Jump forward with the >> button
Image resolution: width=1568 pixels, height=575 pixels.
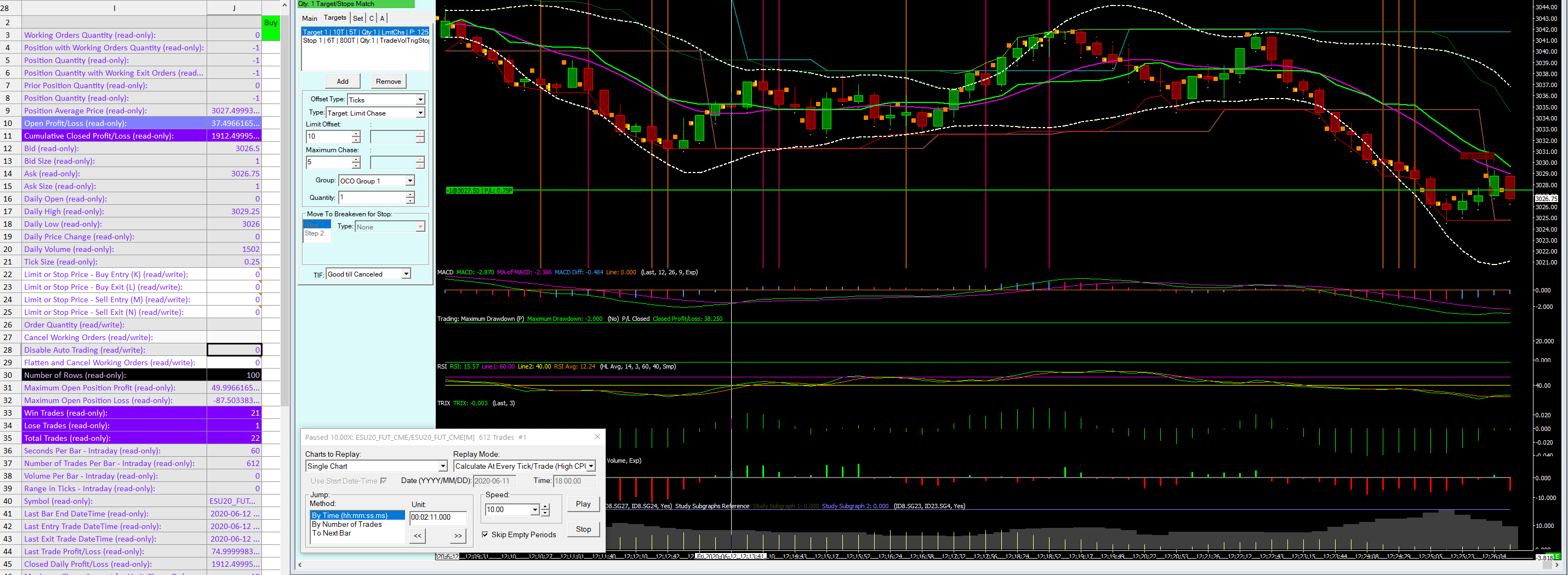[458, 536]
